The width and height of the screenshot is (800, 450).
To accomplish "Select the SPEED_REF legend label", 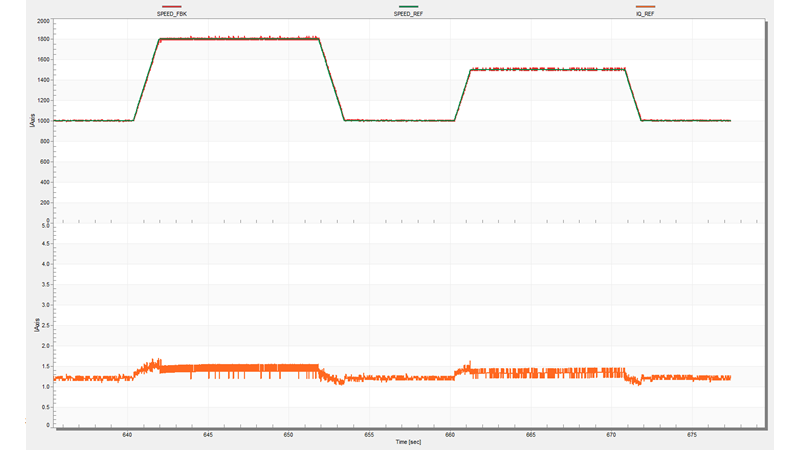I will tap(408, 14).
